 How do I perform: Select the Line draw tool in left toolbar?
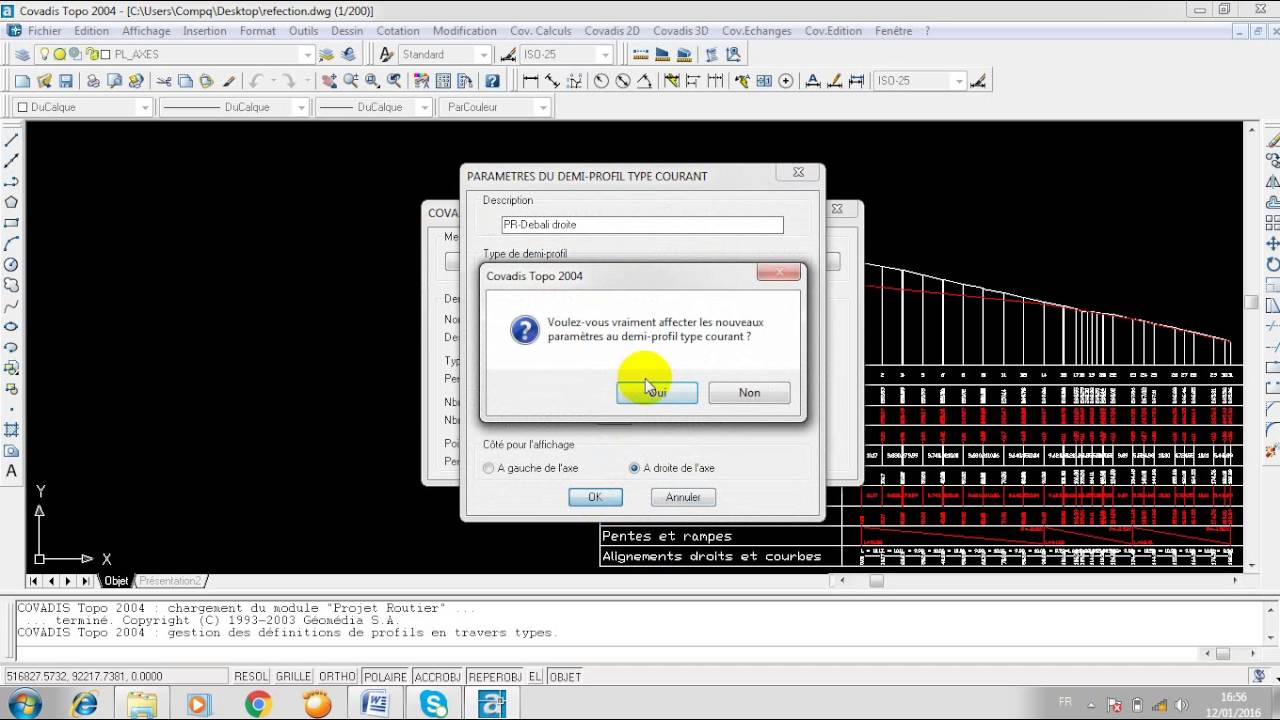(12, 140)
